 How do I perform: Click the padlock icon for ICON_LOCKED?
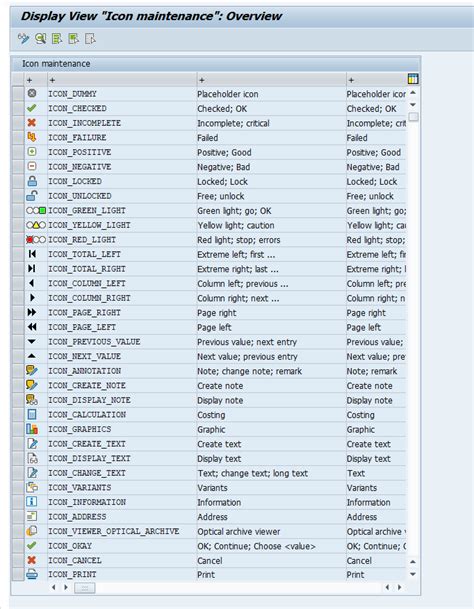[32, 181]
